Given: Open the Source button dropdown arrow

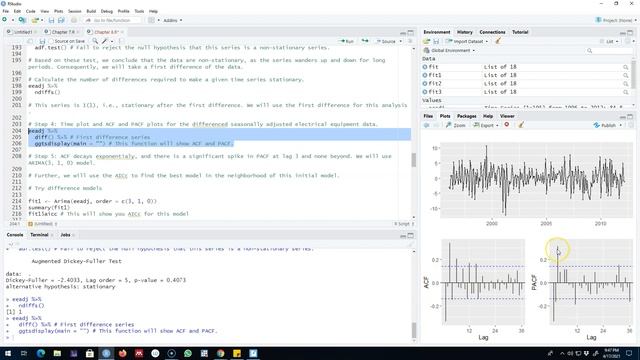Looking at the screenshot, I should pyautogui.click(x=400, y=41).
